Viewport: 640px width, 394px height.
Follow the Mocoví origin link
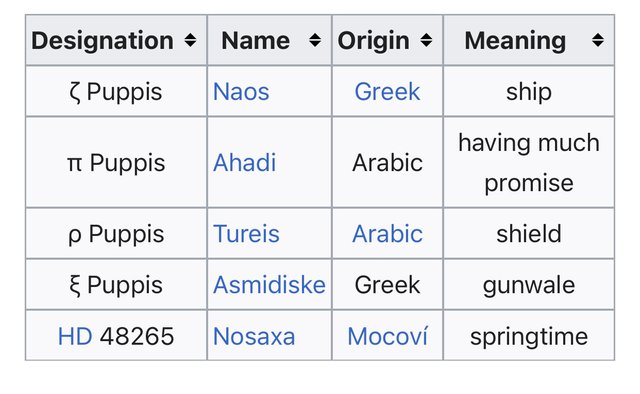click(387, 336)
